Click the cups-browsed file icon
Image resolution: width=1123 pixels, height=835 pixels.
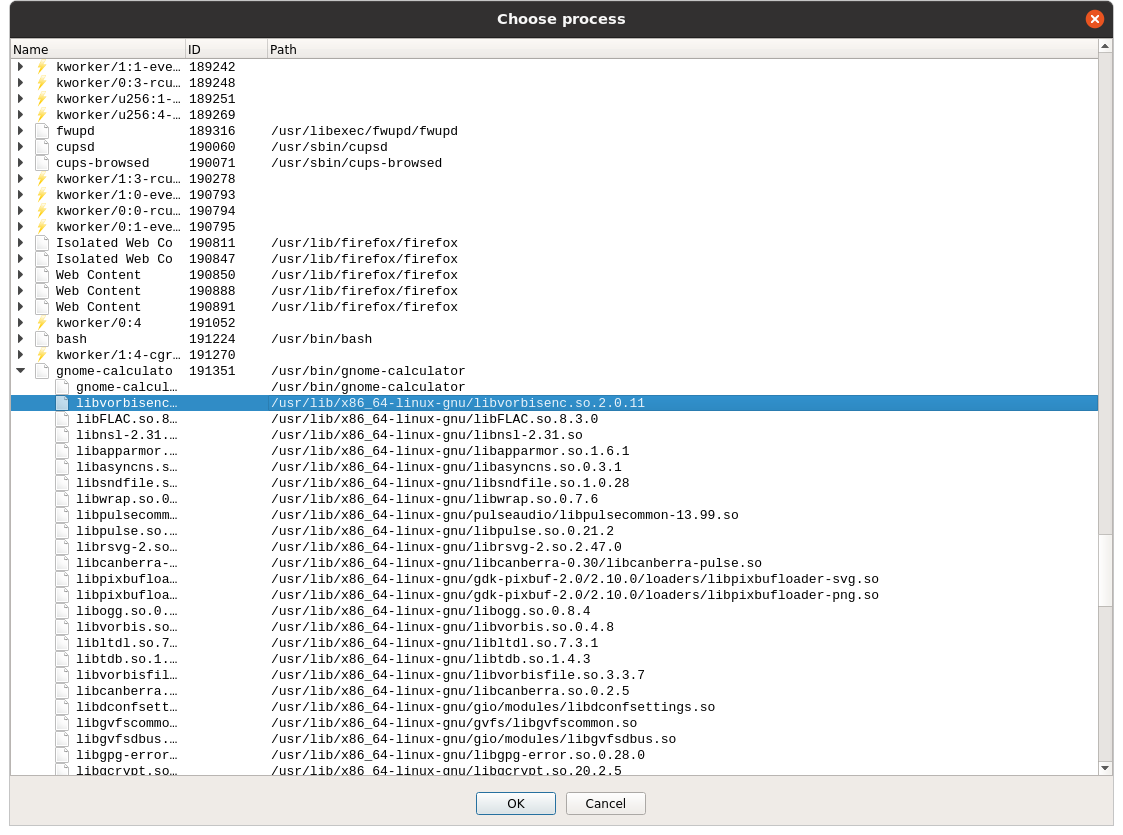(x=42, y=163)
